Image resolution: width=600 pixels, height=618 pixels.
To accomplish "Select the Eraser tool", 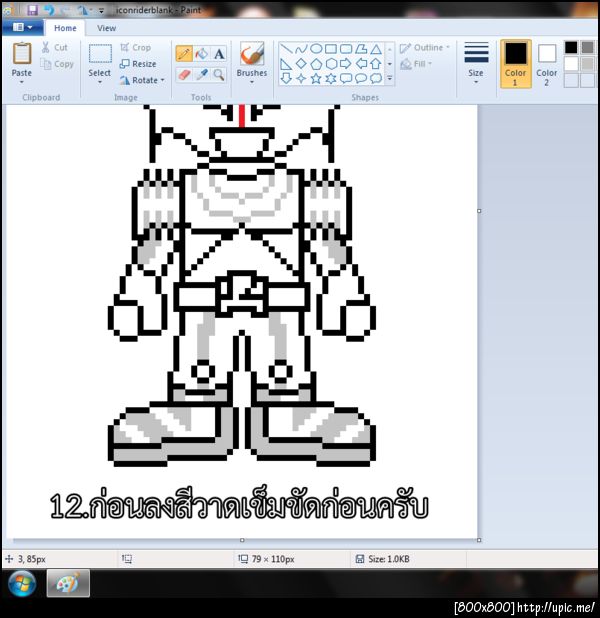I will (184, 74).
